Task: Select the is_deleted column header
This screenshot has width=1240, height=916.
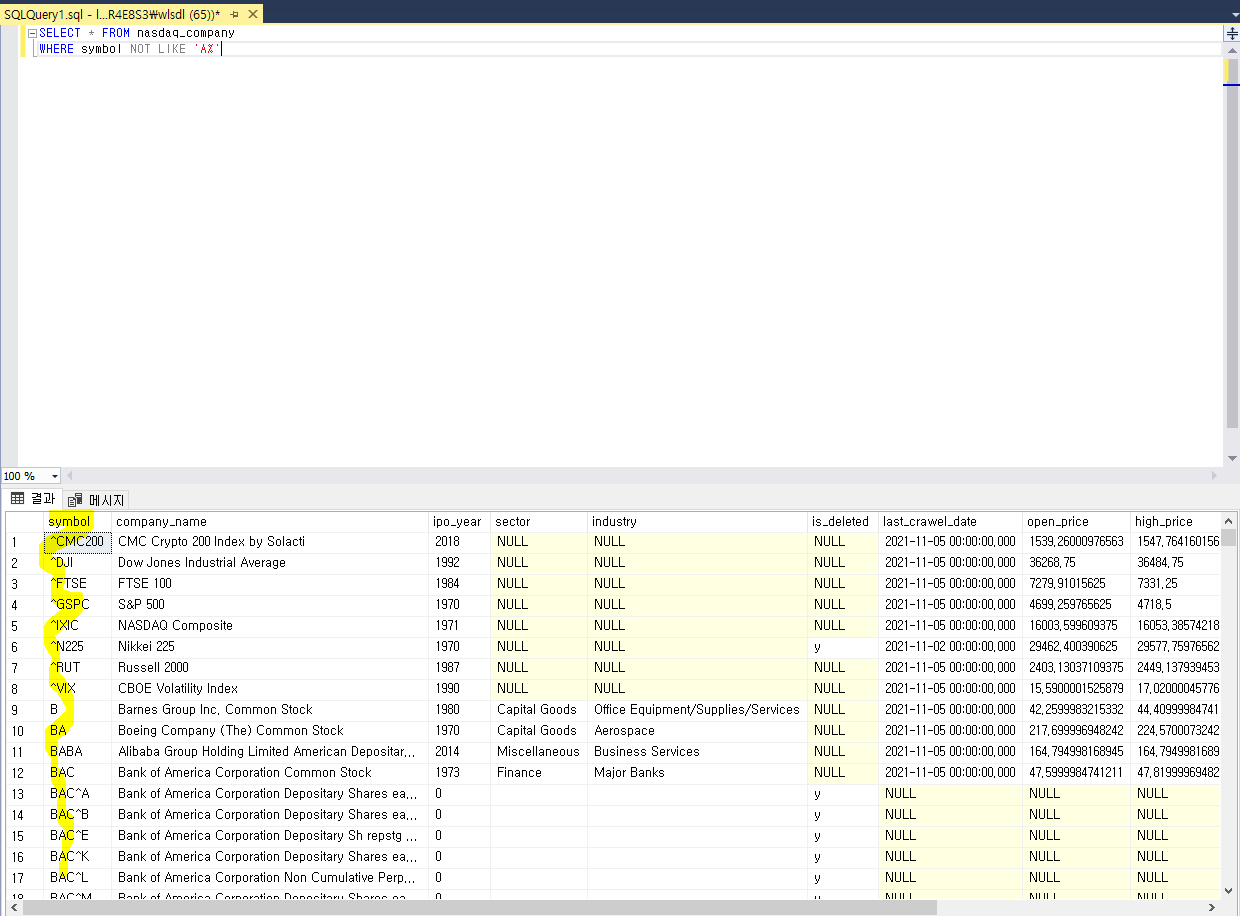Action: click(x=843, y=521)
